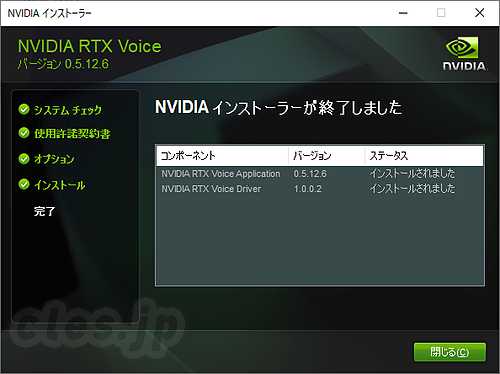Click the green check beside システム チェック
The image size is (500, 374).
24,109
